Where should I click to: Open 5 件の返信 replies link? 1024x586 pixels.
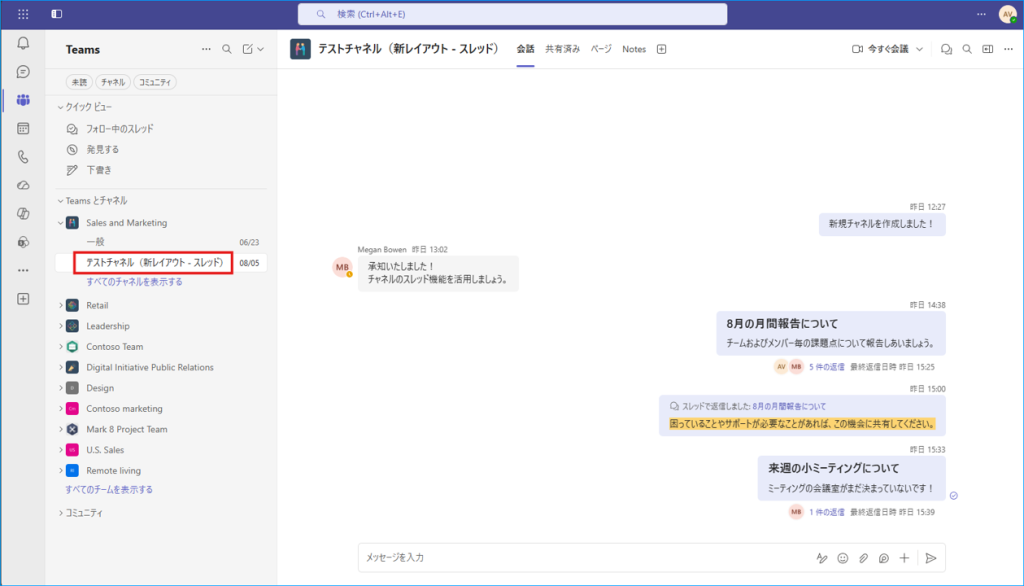(x=826, y=367)
